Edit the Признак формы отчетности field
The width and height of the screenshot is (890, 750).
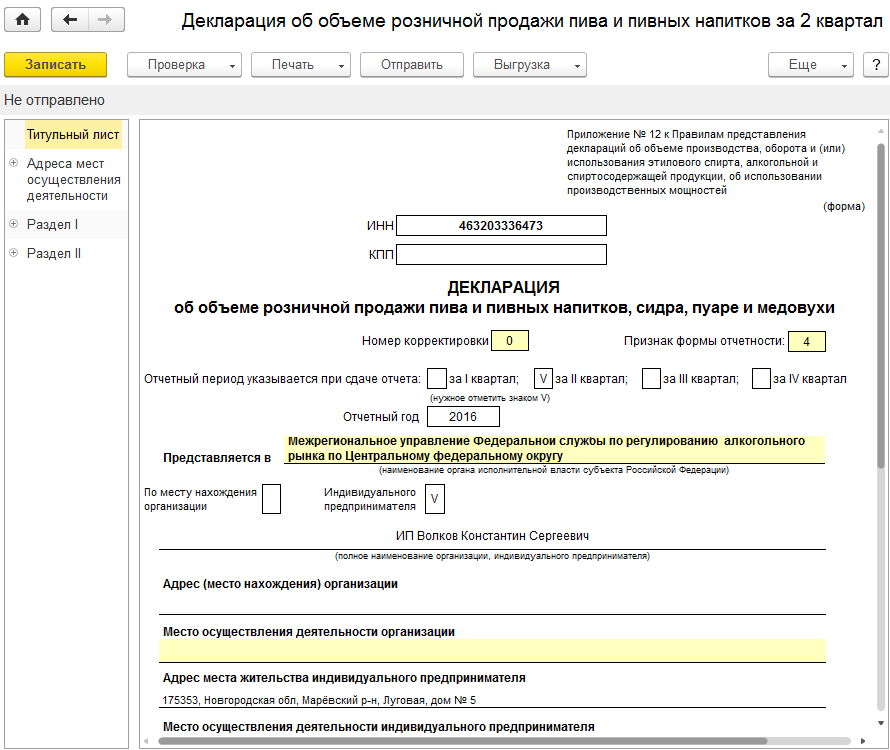(807, 341)
